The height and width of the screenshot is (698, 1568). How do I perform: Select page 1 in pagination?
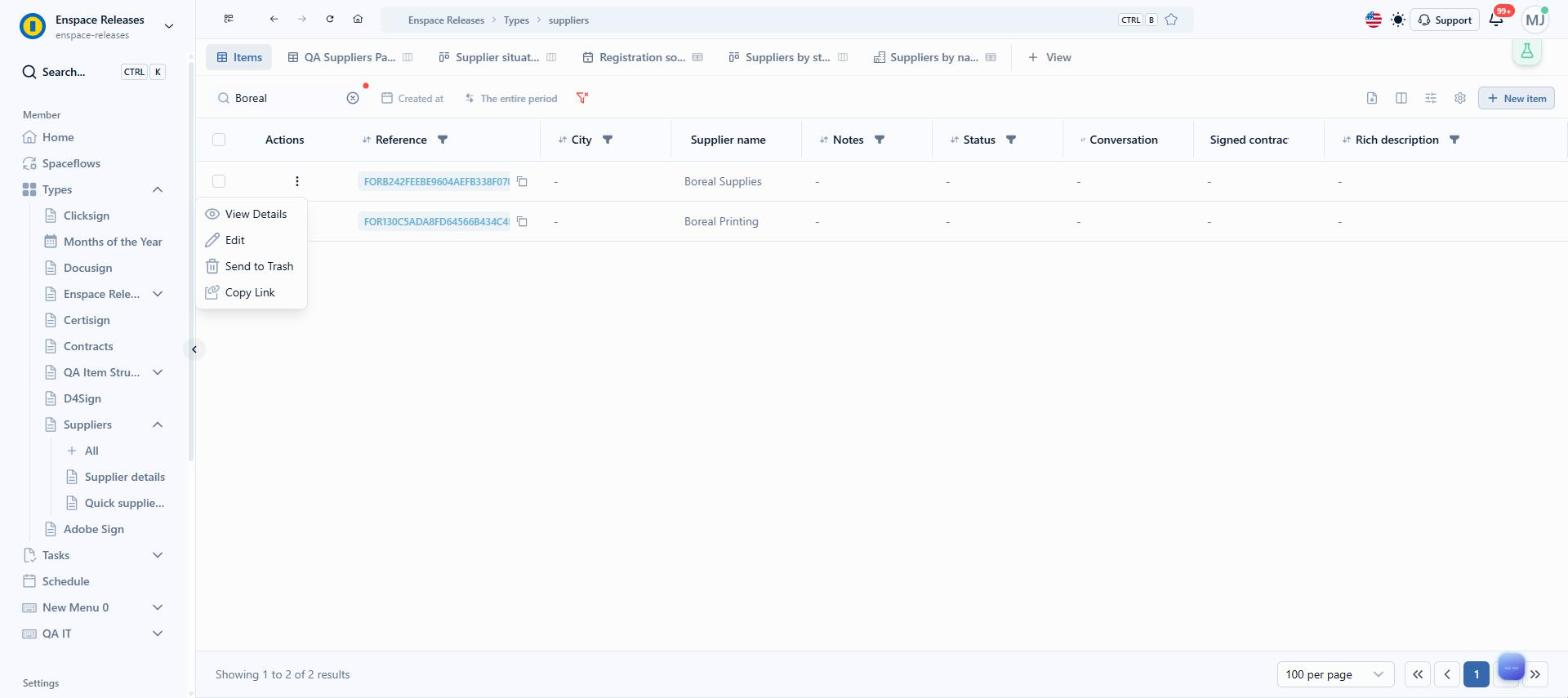tap(1476, 674)
